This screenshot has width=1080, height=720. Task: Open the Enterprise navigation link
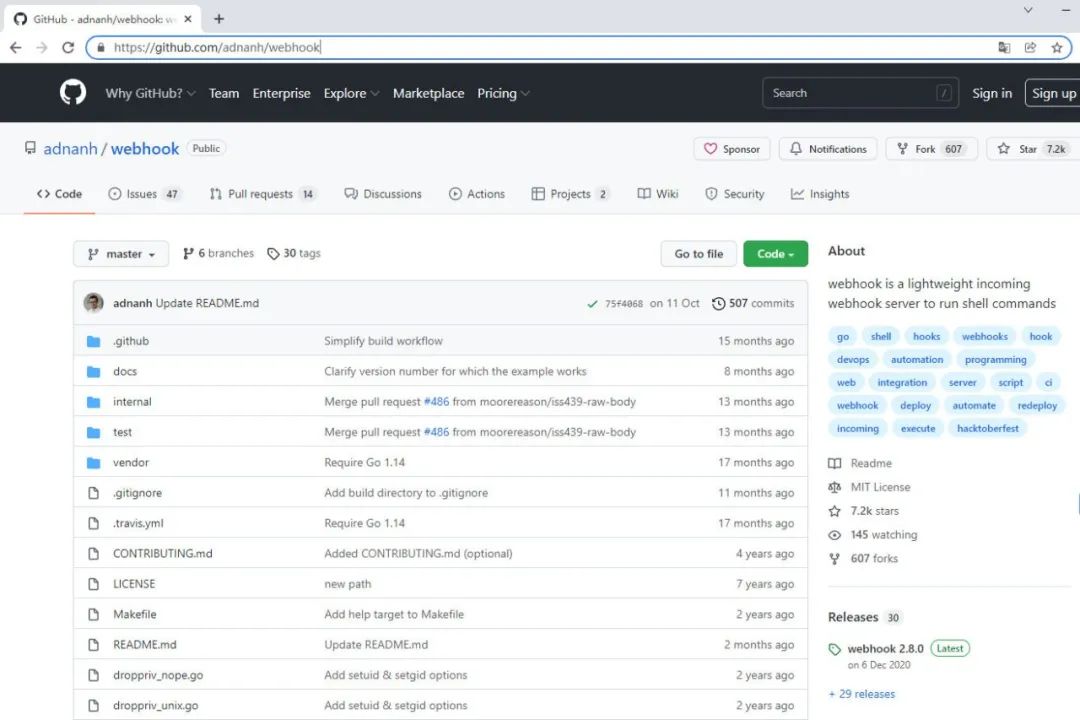pyautogui.click(x=281, y=93)
